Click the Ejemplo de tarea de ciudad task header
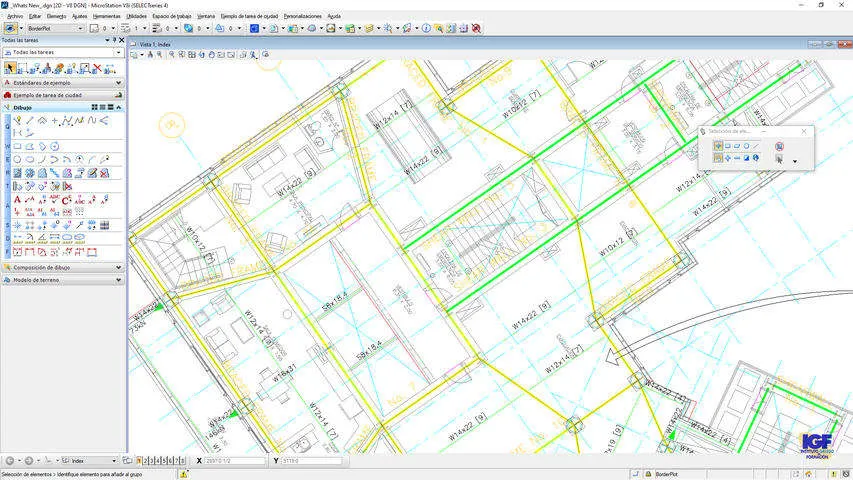The width and height of the screenshot is (853, 480). pyautogui.click(x=63, y=95)
